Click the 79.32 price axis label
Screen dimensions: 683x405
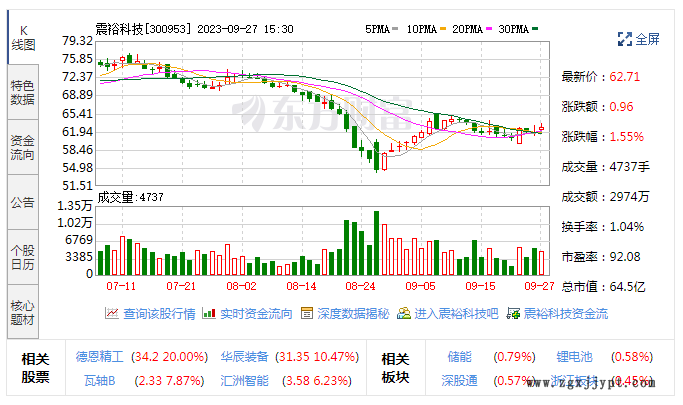pos(78,41)
